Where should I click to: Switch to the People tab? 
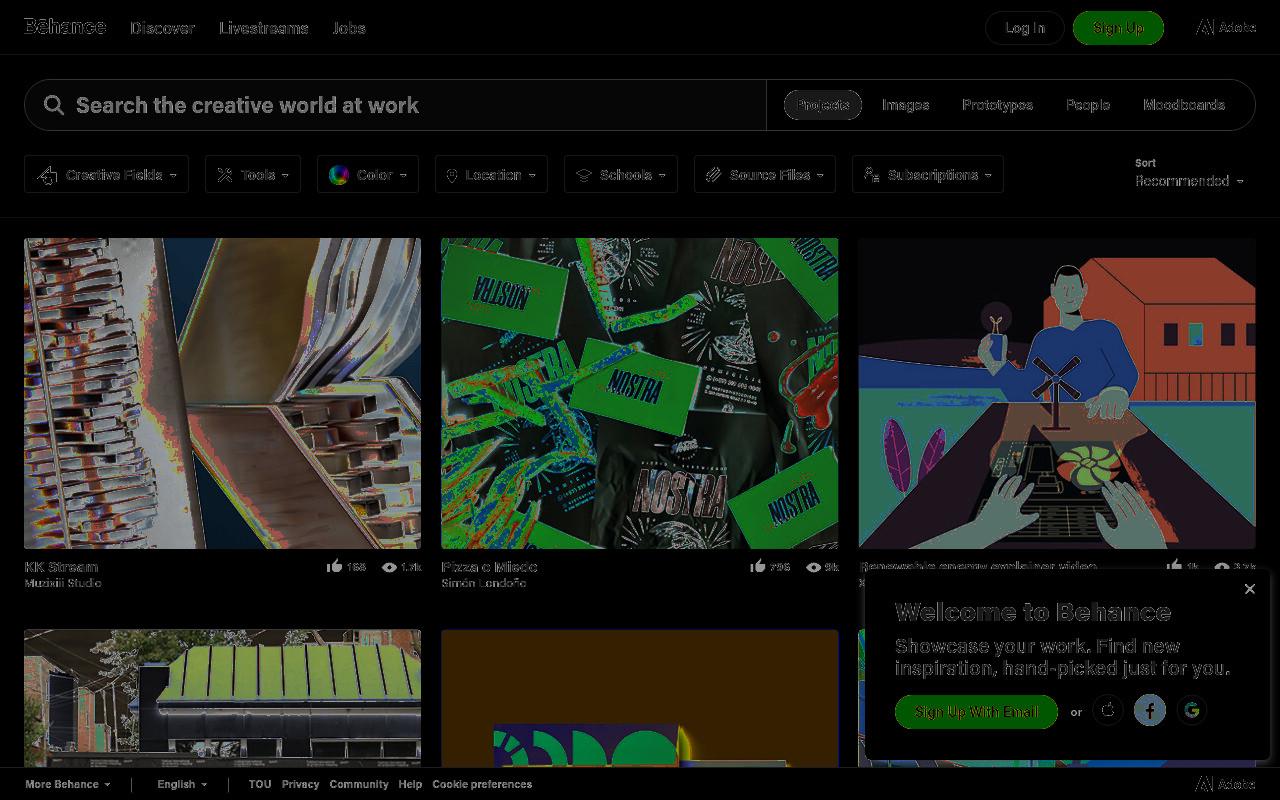point(1088,105)
